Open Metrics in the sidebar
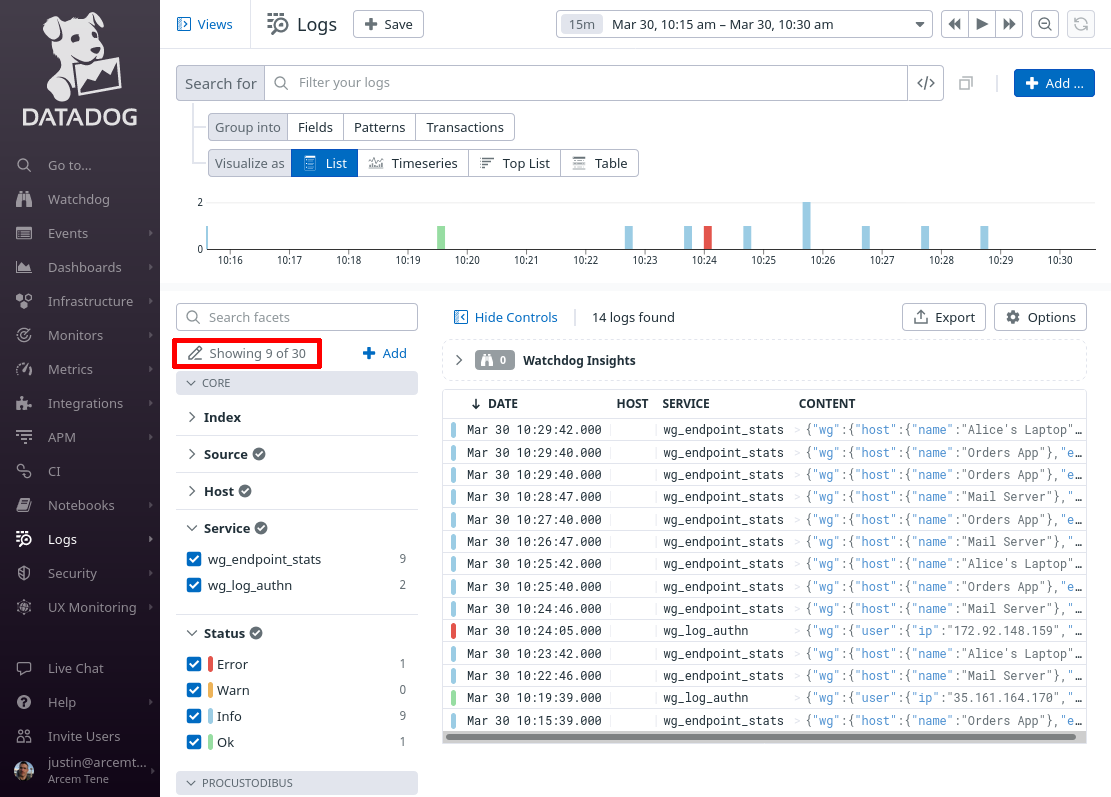 click(70, 369)
